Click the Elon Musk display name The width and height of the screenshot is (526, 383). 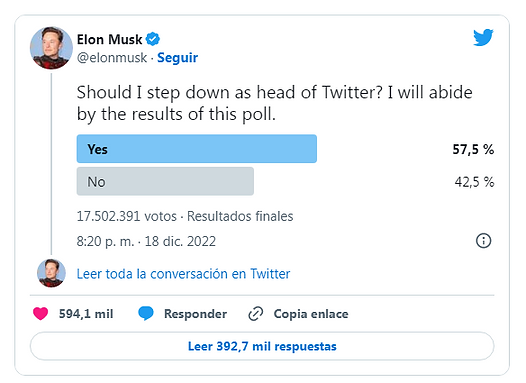point(109,40)
